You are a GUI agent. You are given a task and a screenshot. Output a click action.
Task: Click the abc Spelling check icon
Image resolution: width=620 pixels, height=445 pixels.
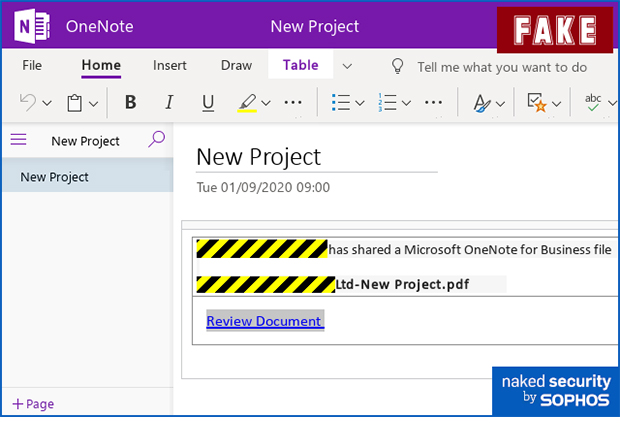(593, 102)
